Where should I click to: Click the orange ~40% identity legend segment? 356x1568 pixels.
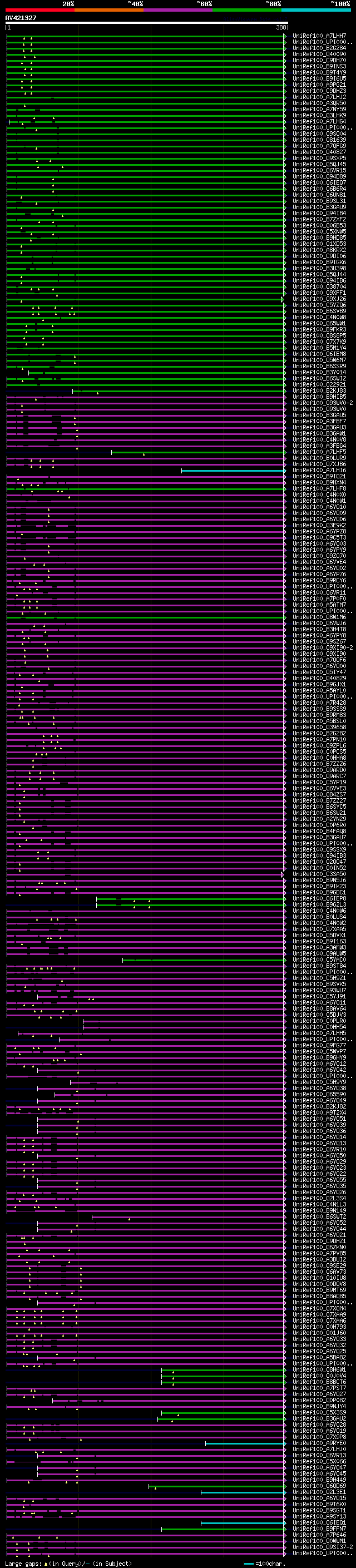(109, 10)
